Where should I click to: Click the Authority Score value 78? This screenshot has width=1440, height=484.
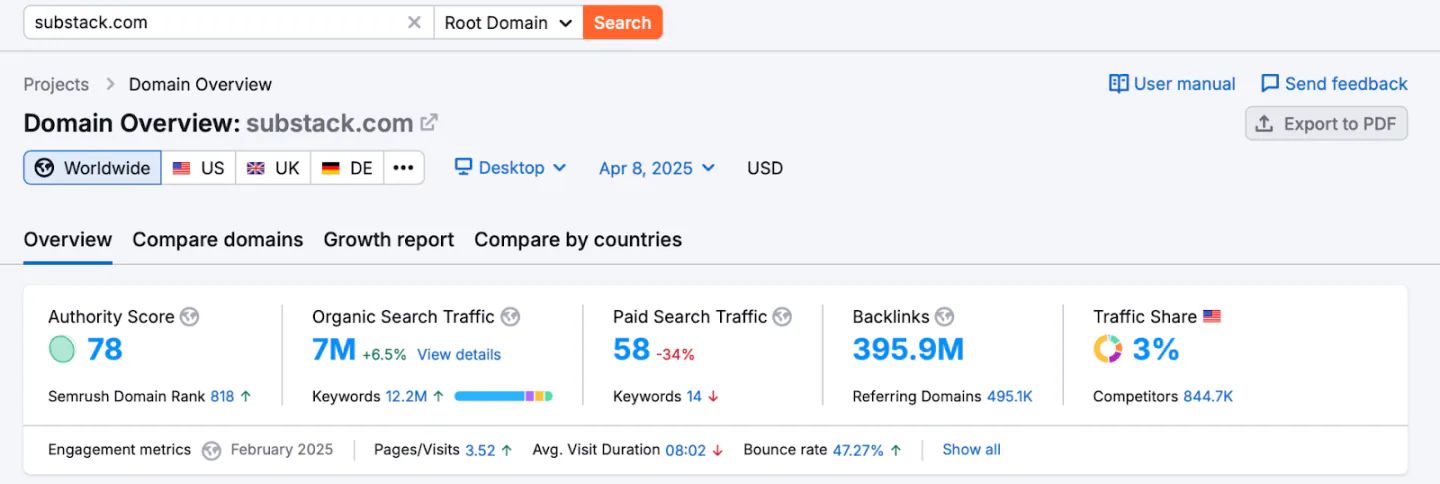[x=105, y=349]
